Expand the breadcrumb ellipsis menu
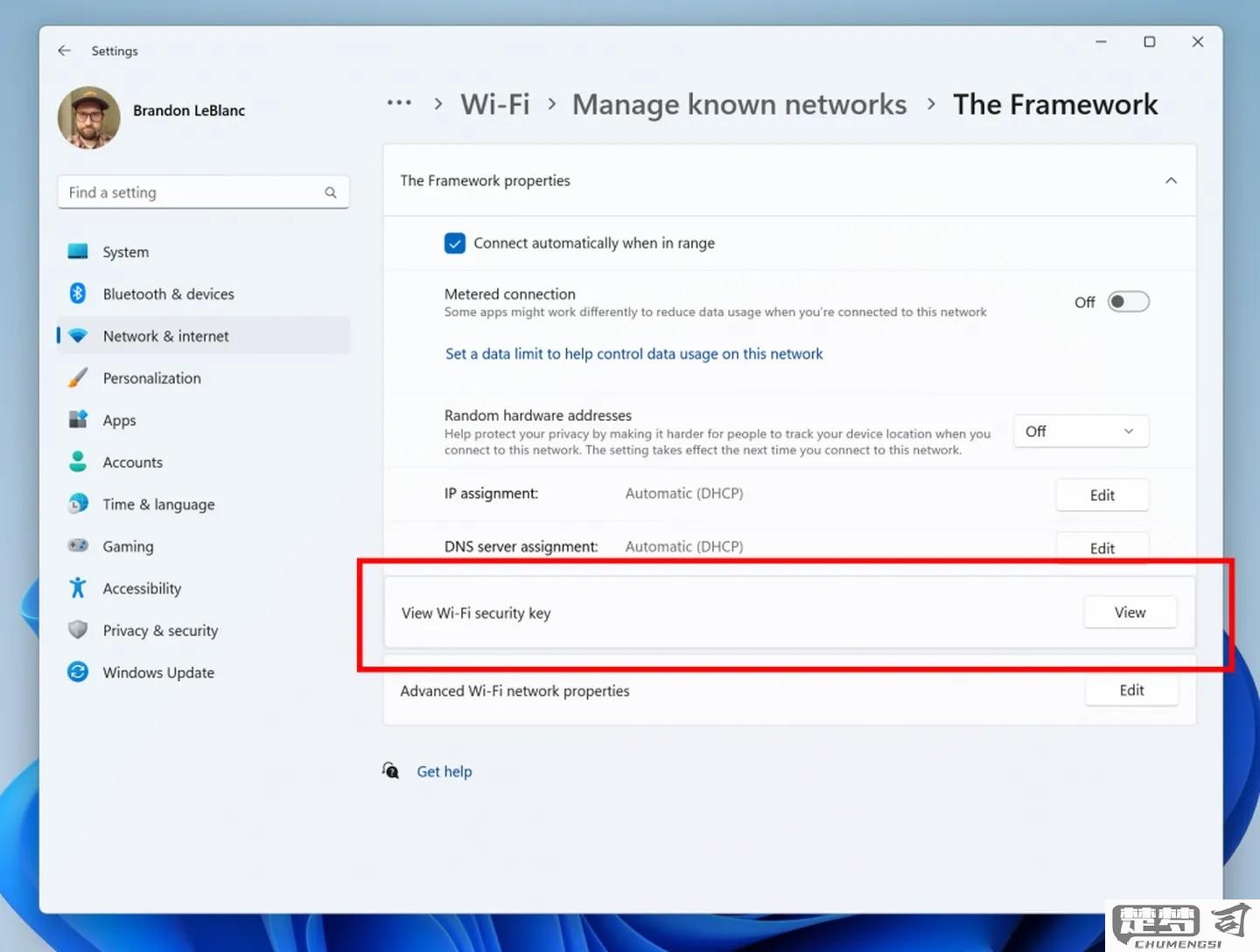This screenshot has width=1260, height=952. [x=399, y=103]
